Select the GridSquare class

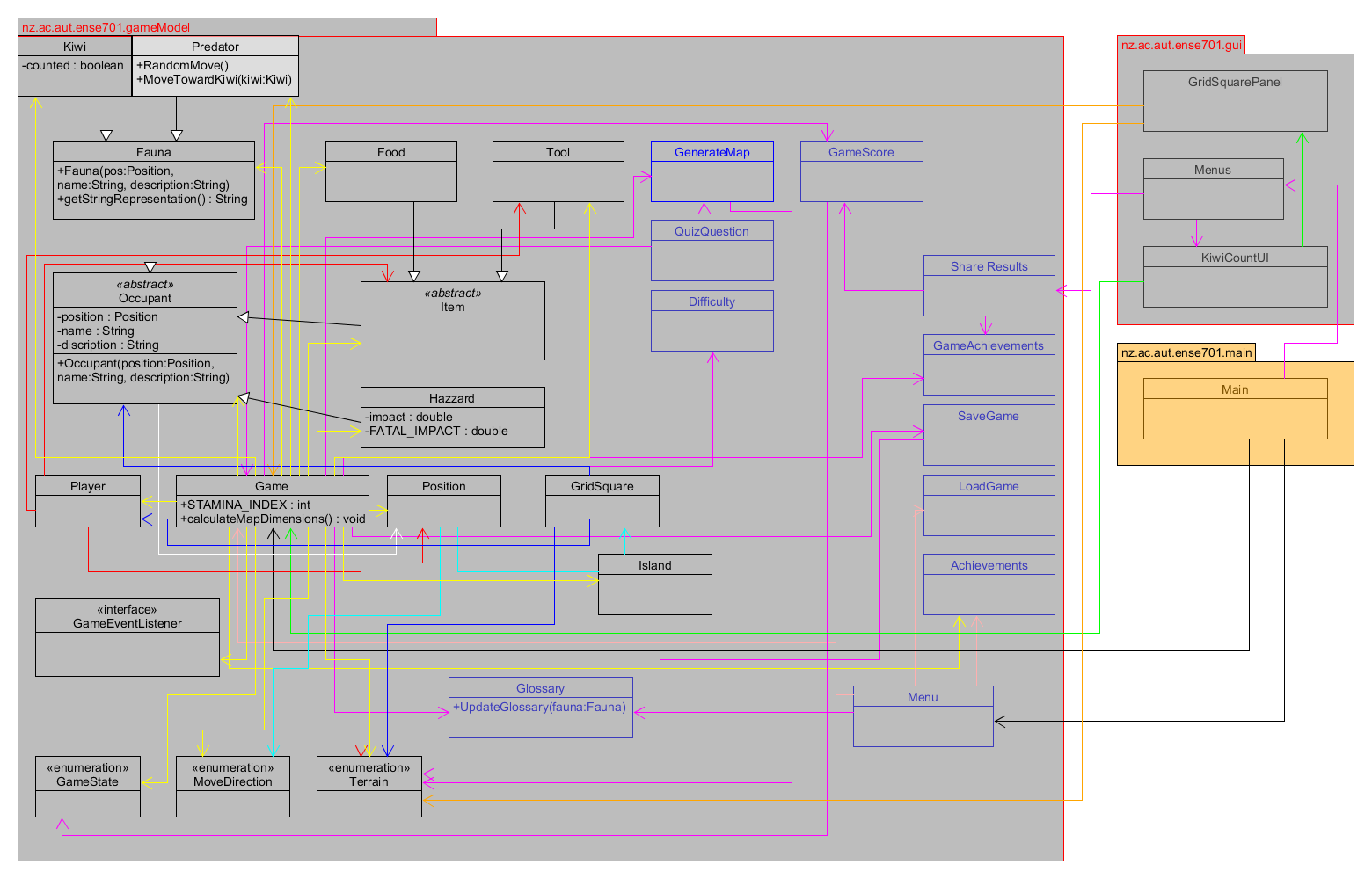[602, 501]
